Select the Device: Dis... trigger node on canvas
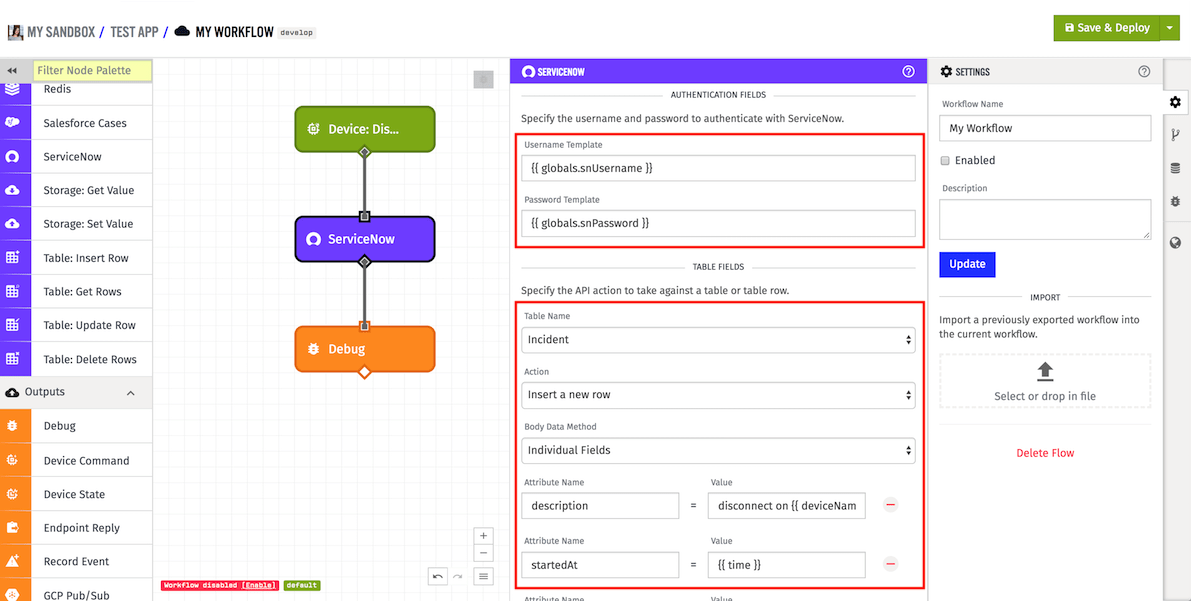1191x601 pixels. (365, 129)
